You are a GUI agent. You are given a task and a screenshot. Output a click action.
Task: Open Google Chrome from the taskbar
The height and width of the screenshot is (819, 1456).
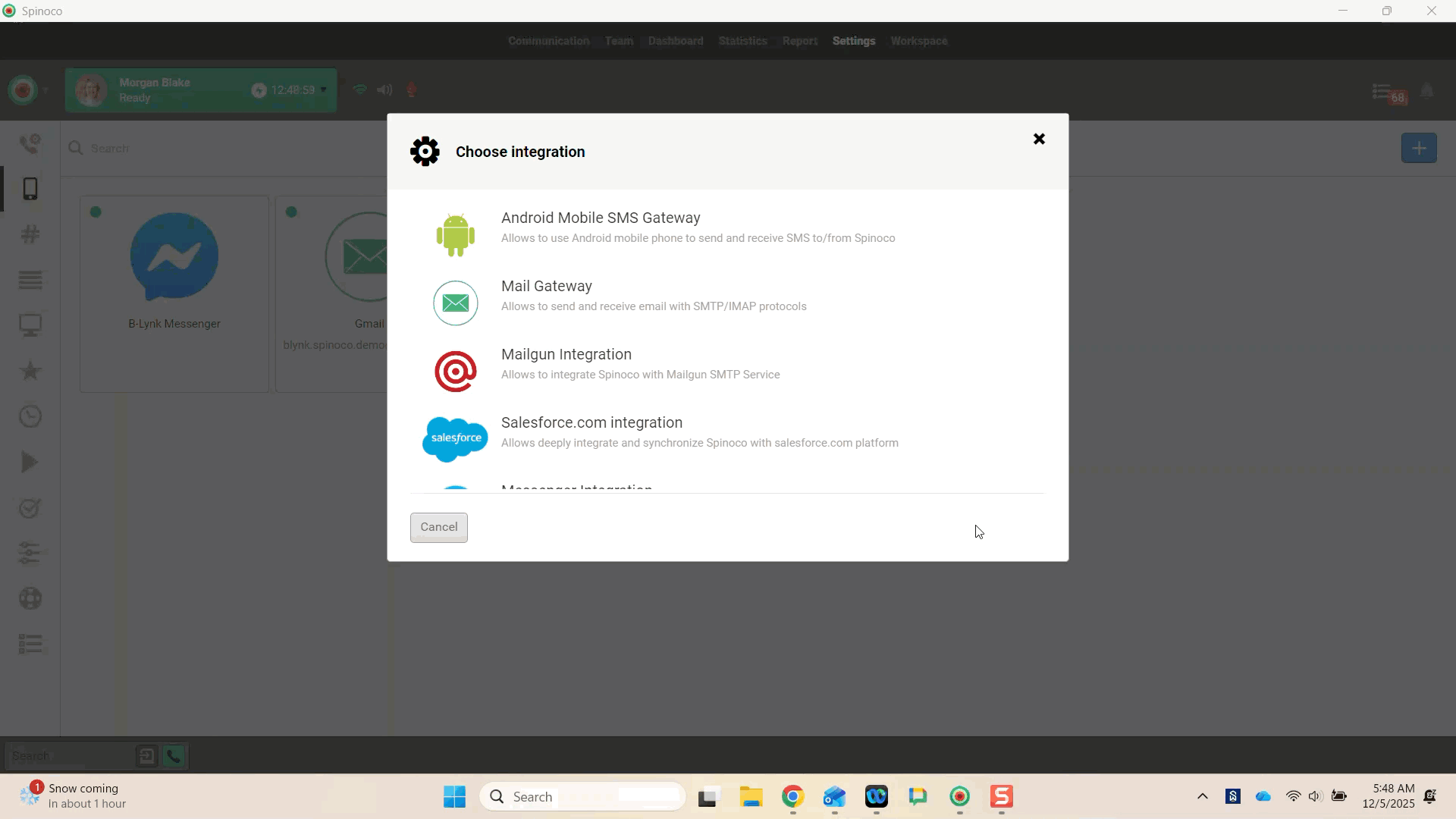pos(792,797)
